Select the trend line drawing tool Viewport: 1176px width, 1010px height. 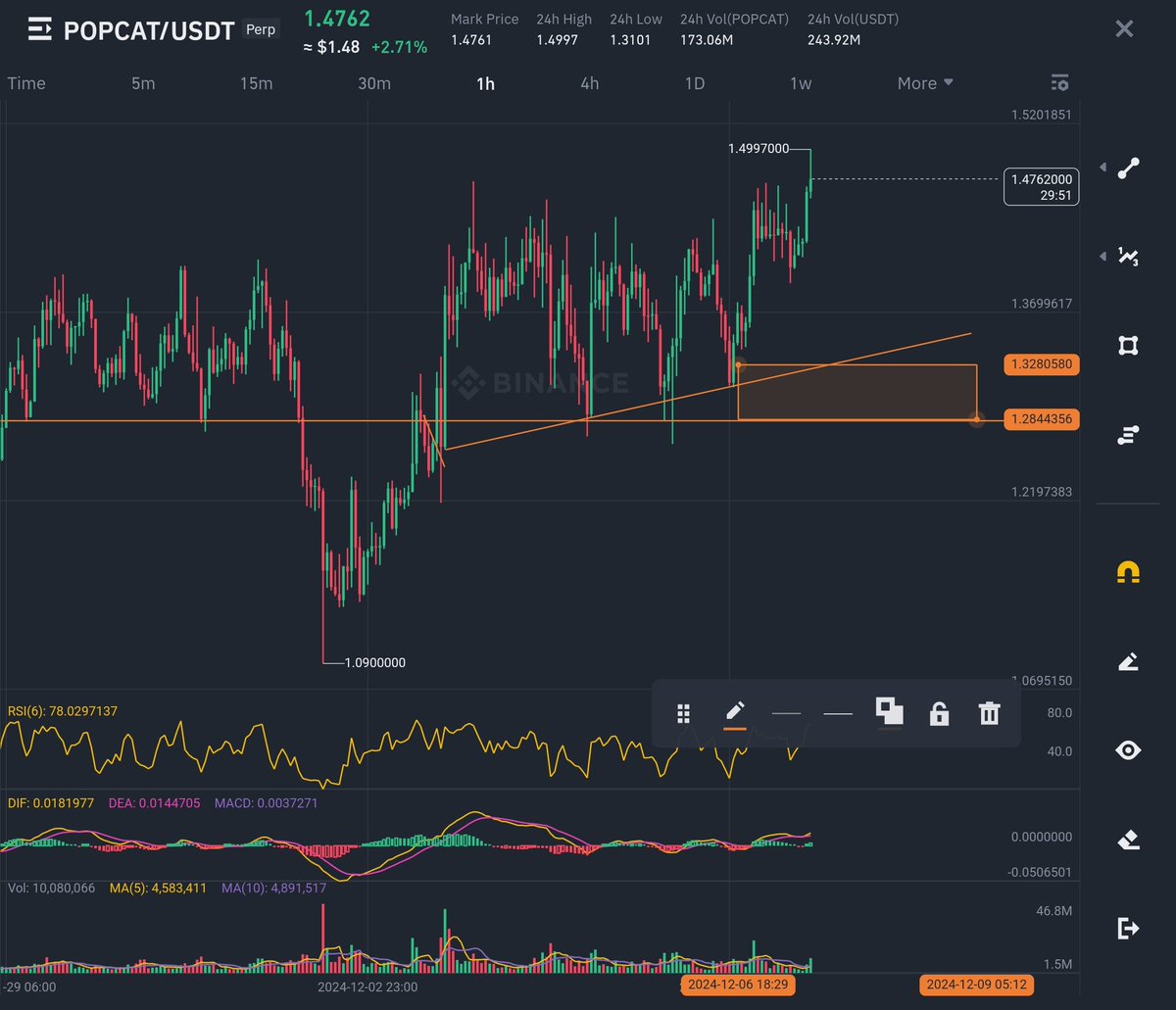tap(1128, 168)
